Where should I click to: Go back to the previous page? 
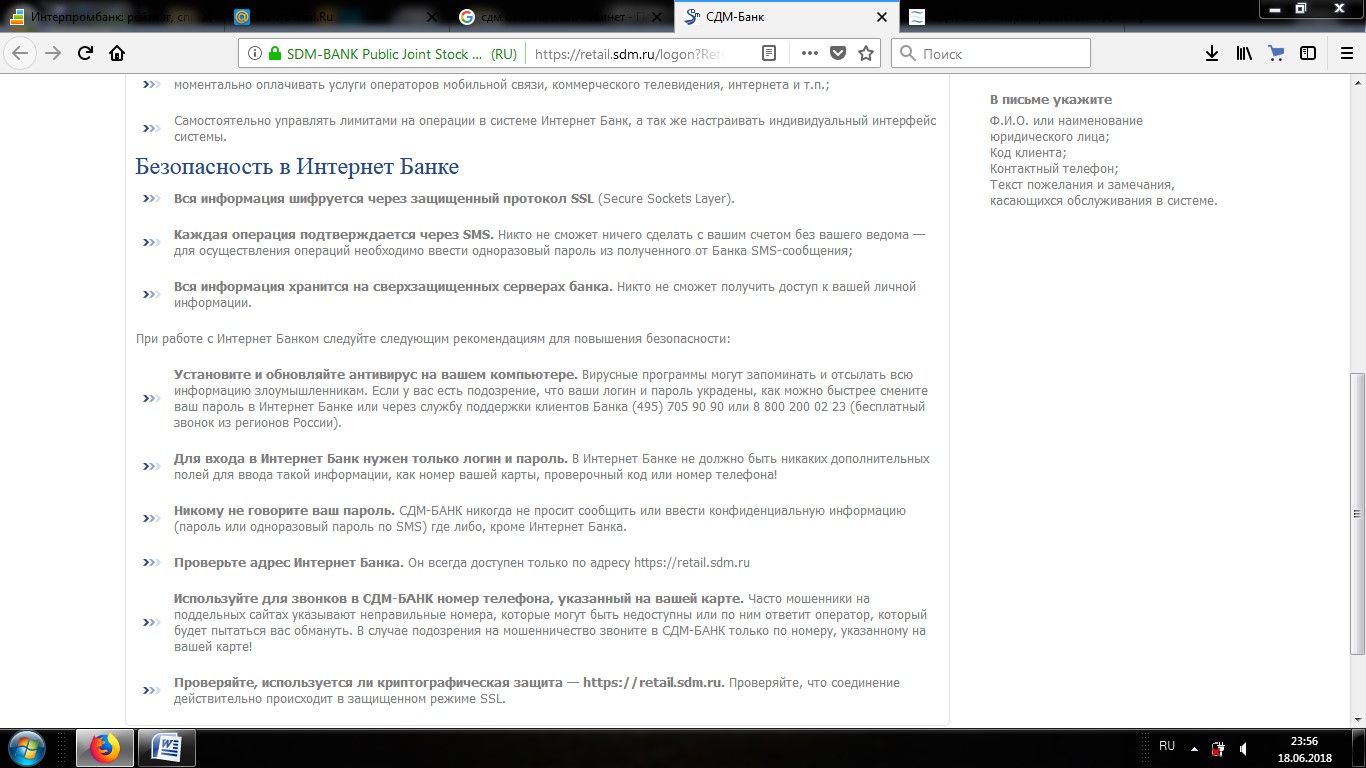coord(20,53)
